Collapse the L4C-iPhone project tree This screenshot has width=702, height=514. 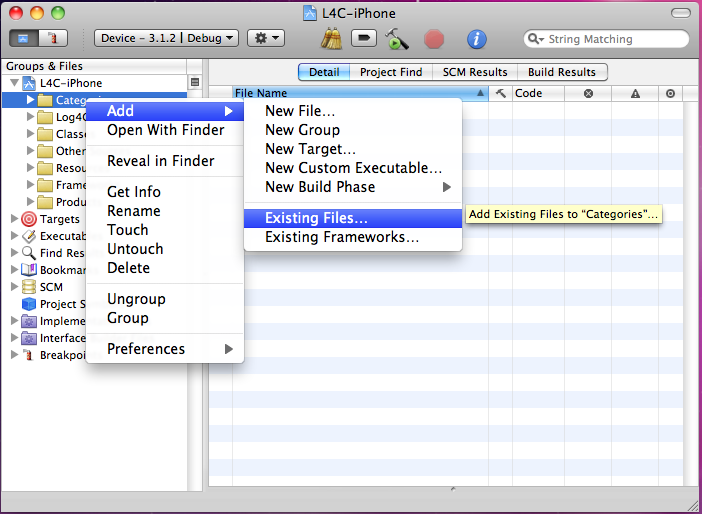click(x=14, y=83)
